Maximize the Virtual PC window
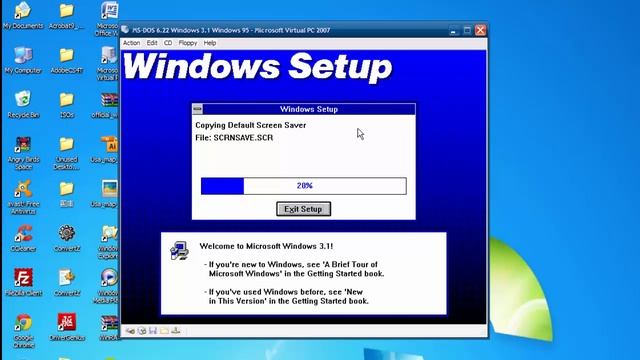 click(467, 30)
